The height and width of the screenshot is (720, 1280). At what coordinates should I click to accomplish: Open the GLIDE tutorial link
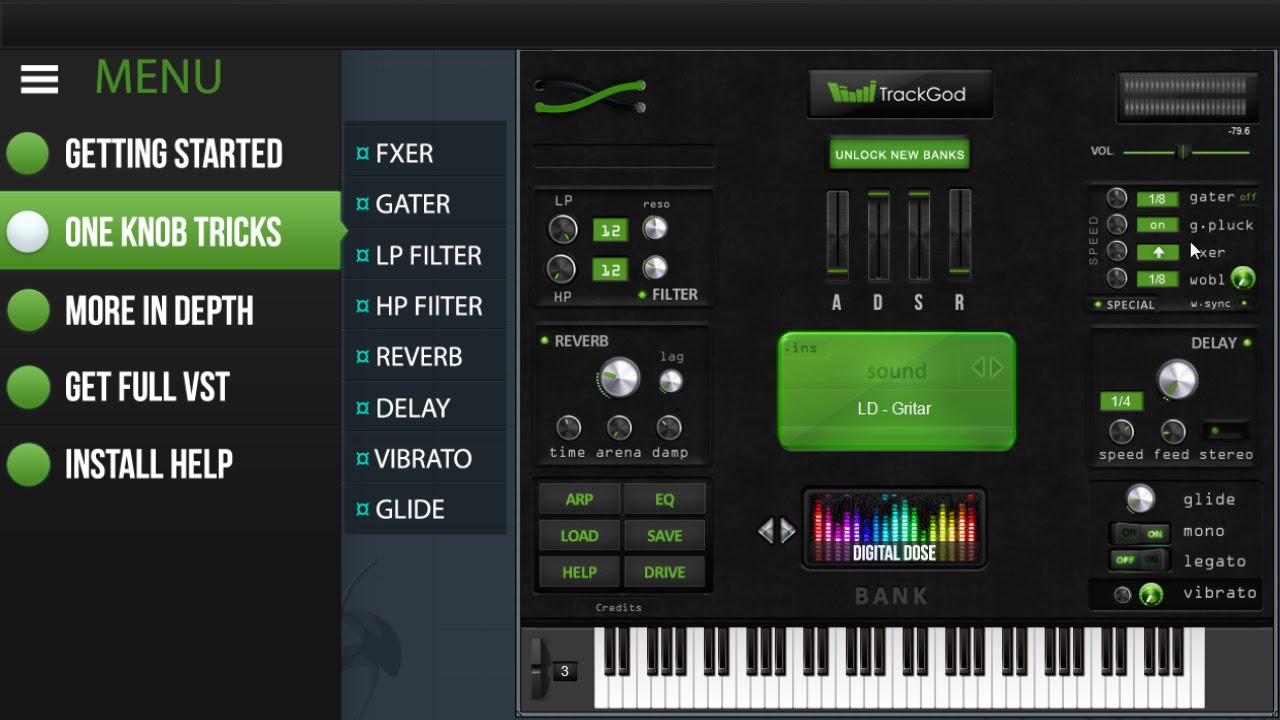pos(424,509)
